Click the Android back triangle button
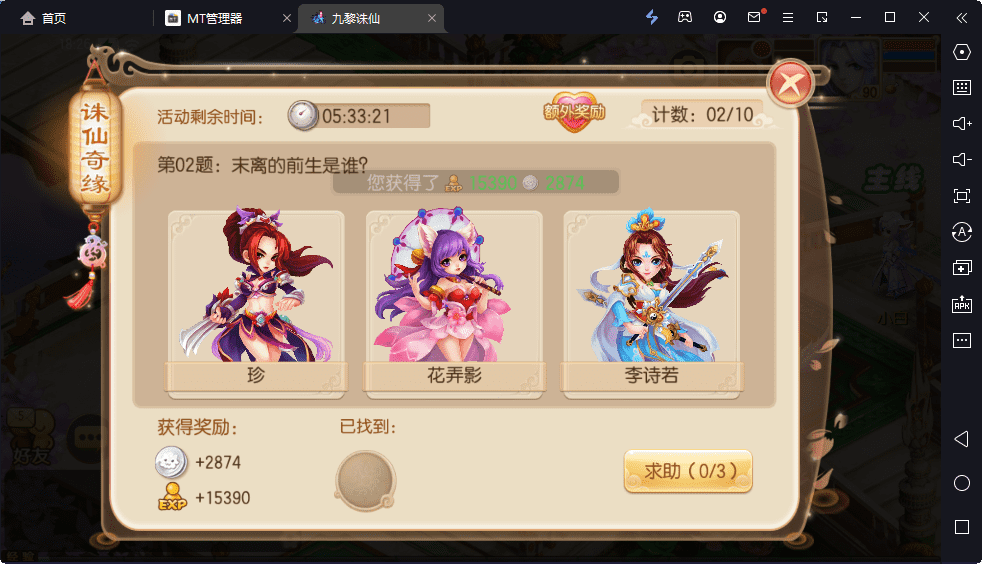Viewport: 982px width, 564px height. [961, 439]
